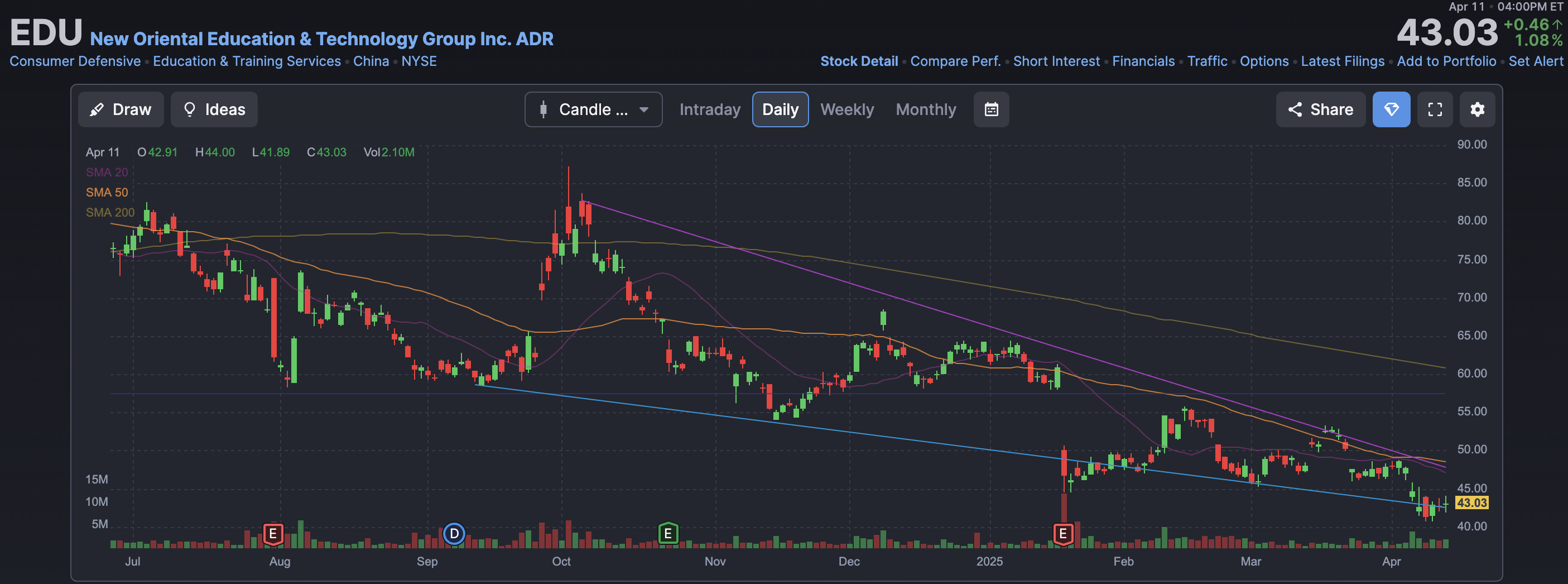Click the large 43.03 last price
The height and width of the screenshot is (584, 1568).
(1447, 33)
